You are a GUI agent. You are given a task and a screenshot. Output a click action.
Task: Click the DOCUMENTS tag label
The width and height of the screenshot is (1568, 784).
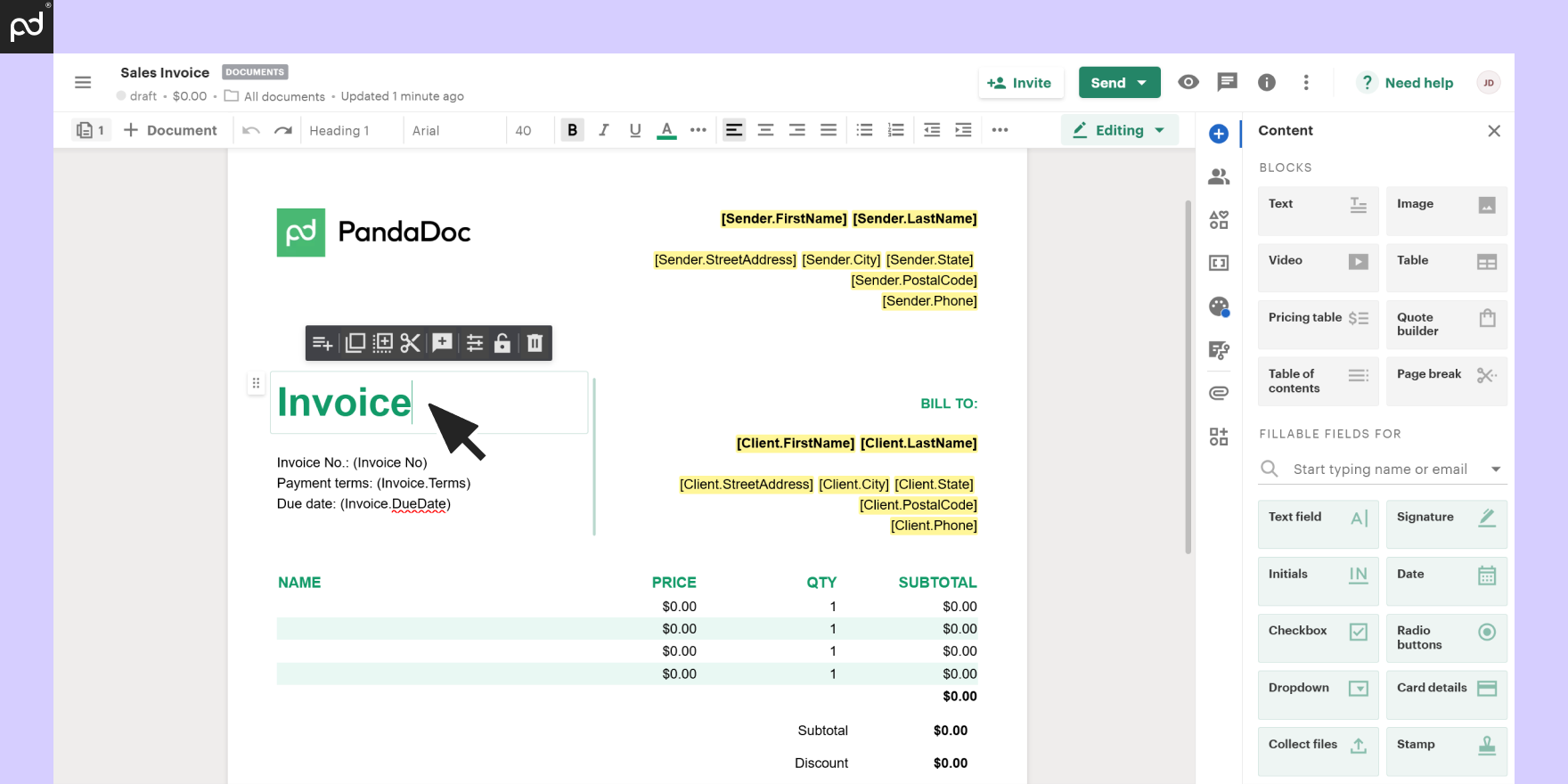[x=255, y=72]
